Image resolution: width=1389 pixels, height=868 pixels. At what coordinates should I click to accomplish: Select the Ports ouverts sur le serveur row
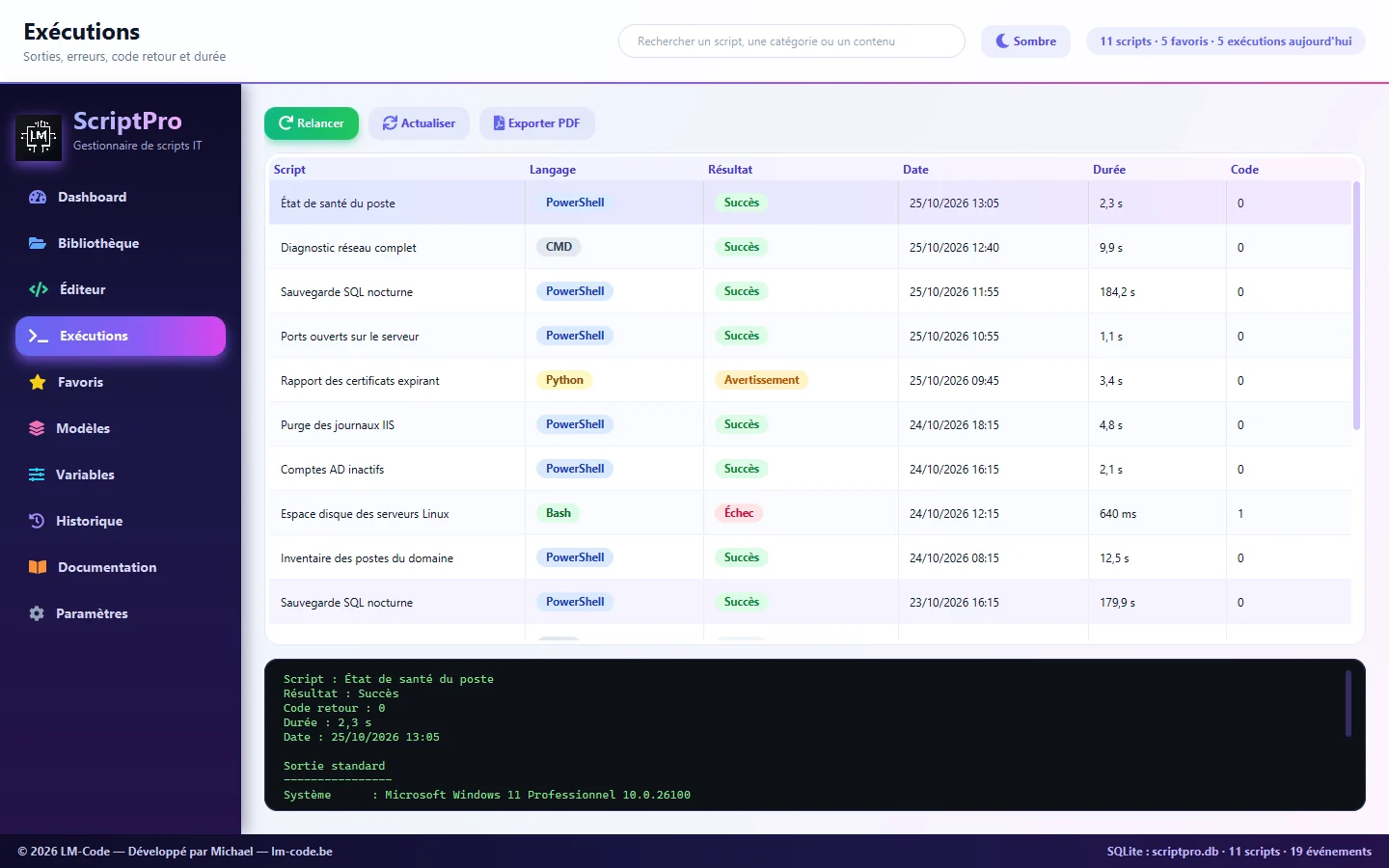coord(810,337)
